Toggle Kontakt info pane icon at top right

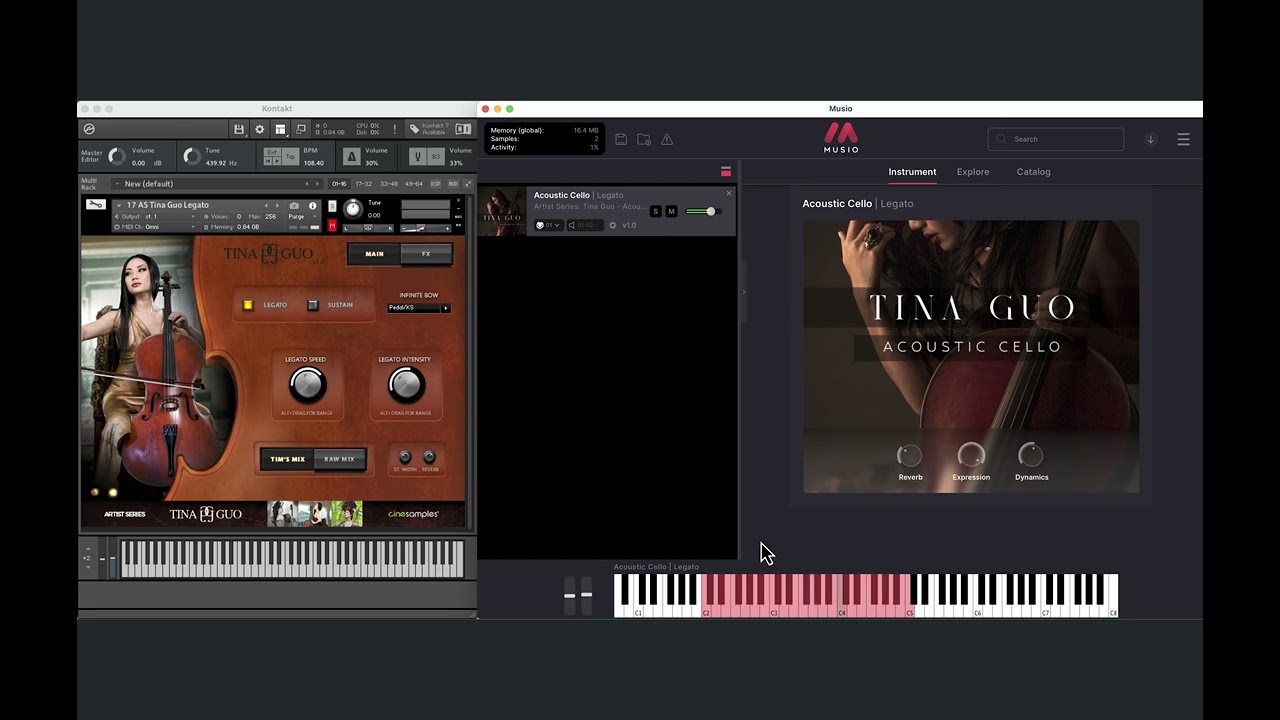(463, 129)
